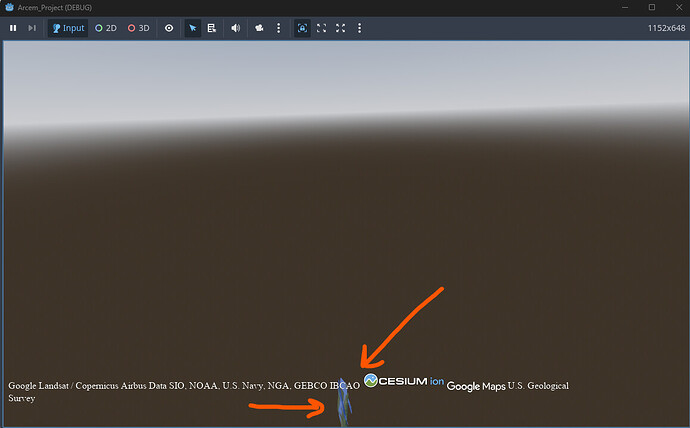690x428 pixels.
Task: Select the arrow pointer select tool
Action: [193, 28]
